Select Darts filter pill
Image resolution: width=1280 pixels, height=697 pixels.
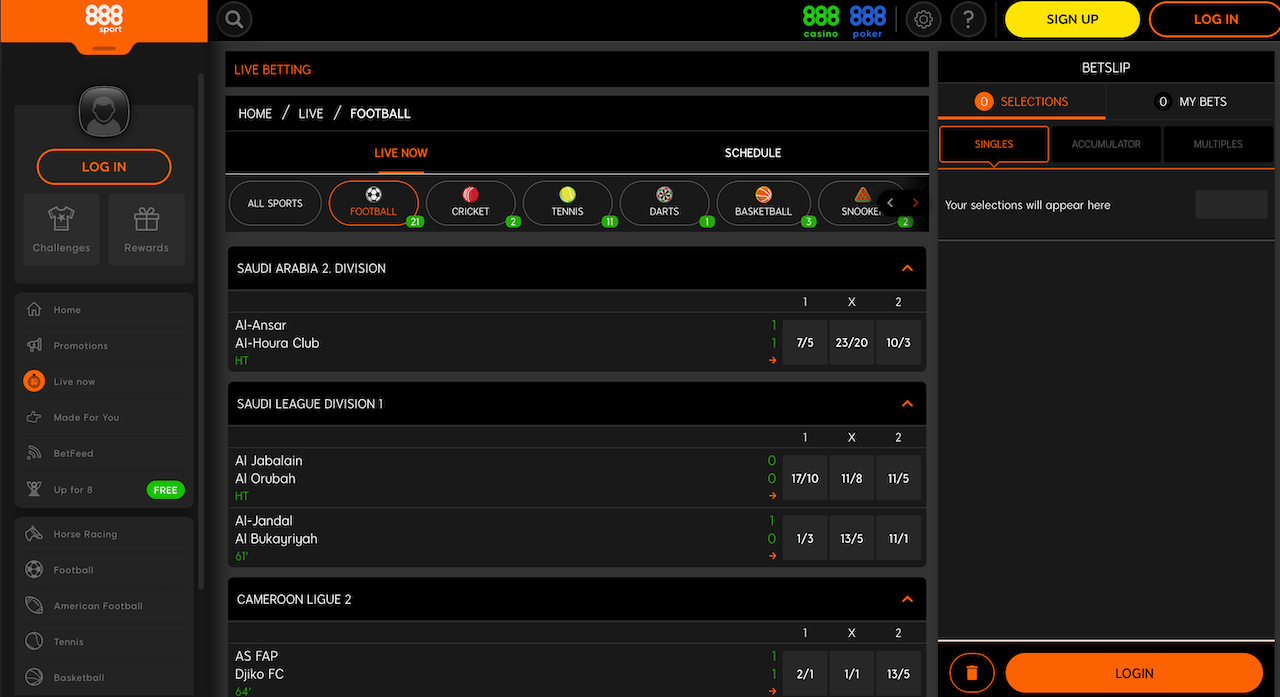pyautogui.click(x=664, y=203)
